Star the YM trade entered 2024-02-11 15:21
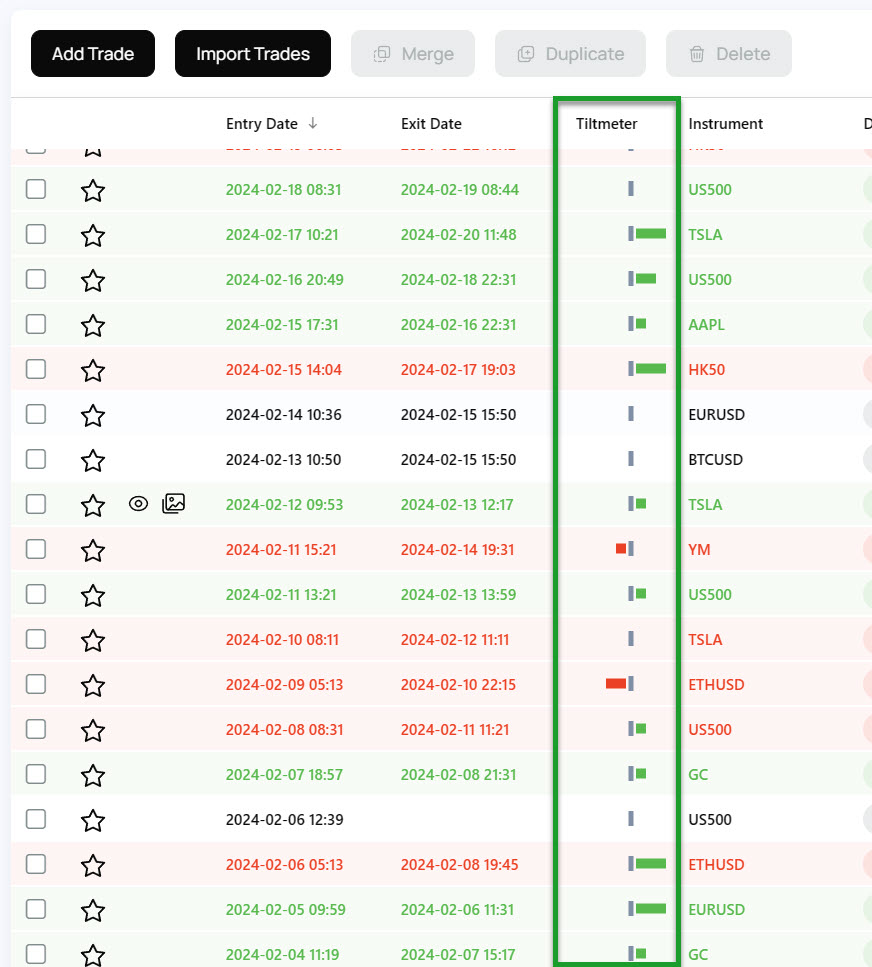Viewport: 872px width, 967px height. tap(93, 550)
